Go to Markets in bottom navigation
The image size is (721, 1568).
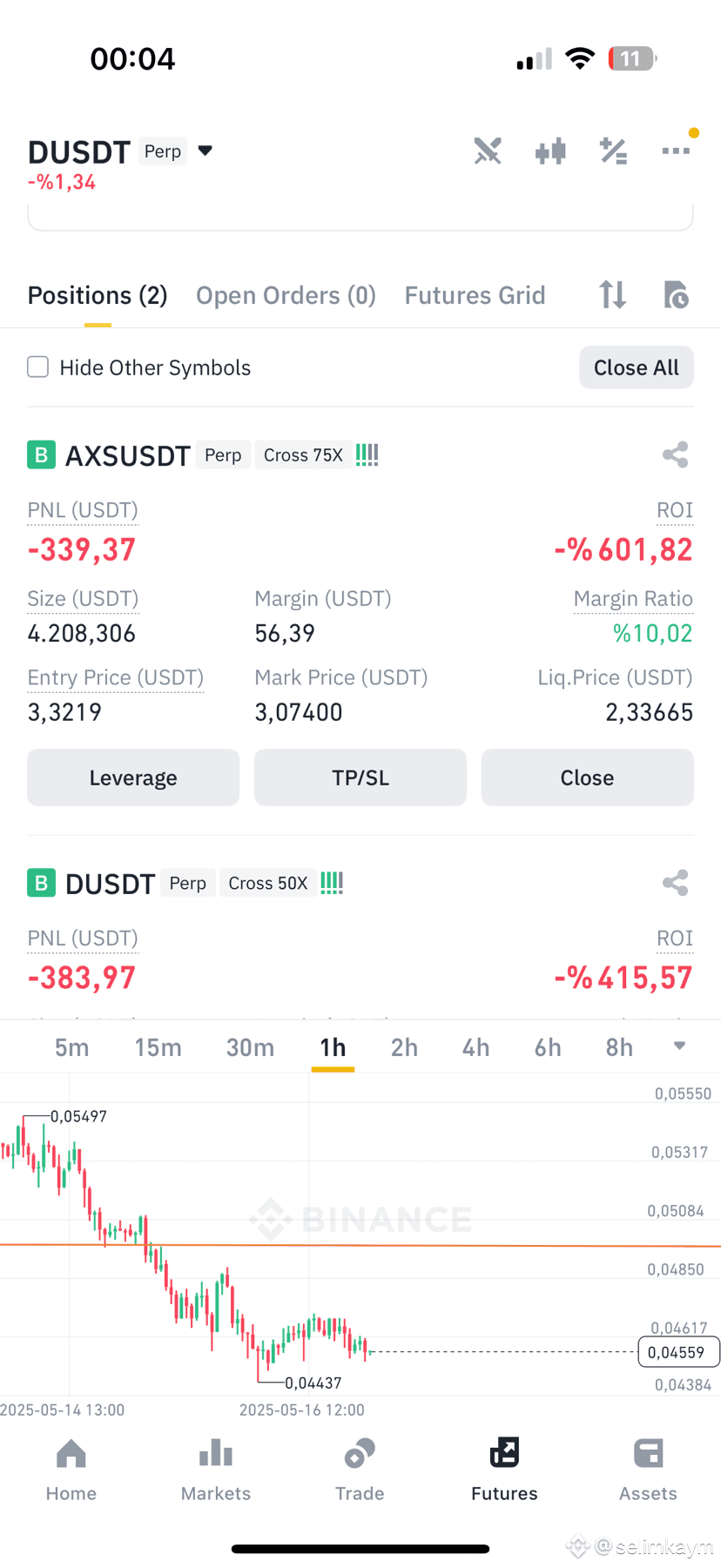pyautogui.click(x=216, y=1470)
